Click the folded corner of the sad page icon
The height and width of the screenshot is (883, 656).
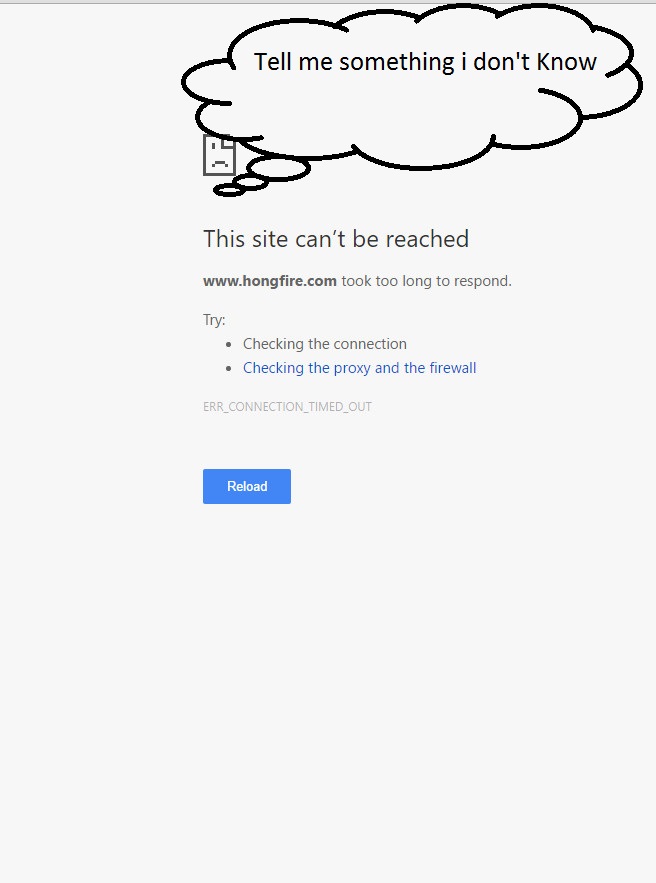pyautogui.click(x=230, y=141)
